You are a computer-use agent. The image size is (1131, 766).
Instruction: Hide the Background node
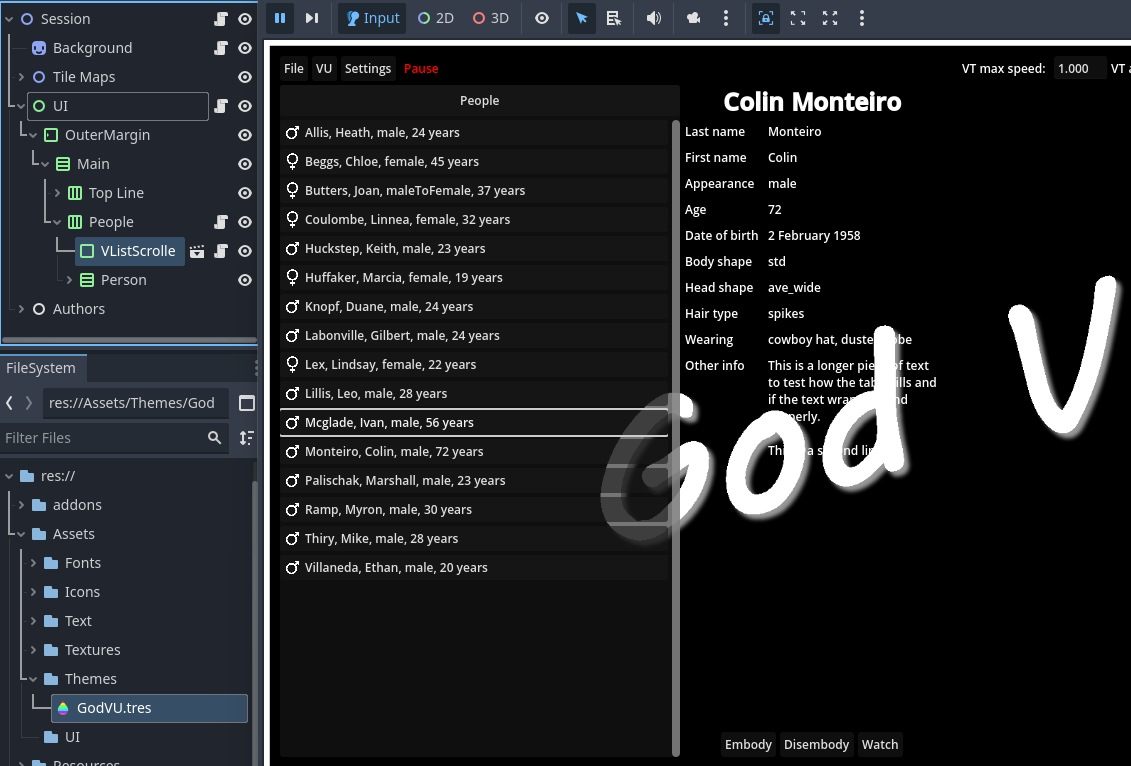point(244,47)
